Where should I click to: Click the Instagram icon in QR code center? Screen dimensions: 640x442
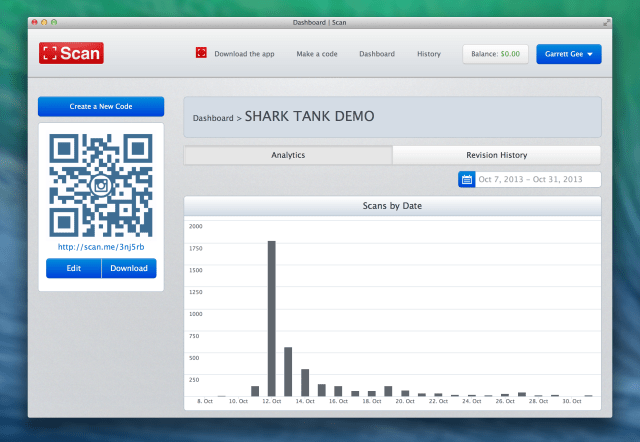(100, 186)
